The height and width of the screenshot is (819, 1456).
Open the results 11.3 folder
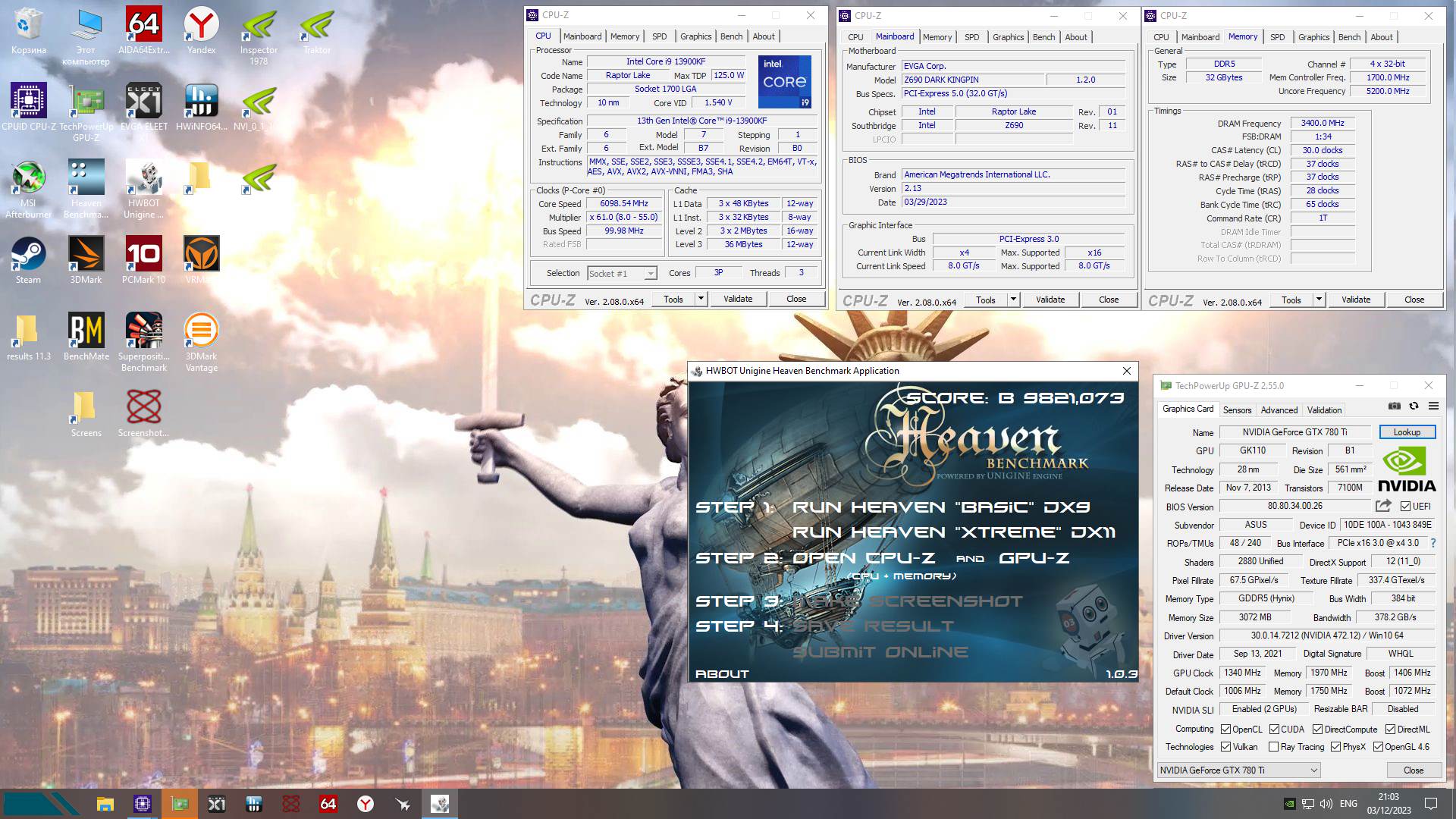[x=28, y=336]
